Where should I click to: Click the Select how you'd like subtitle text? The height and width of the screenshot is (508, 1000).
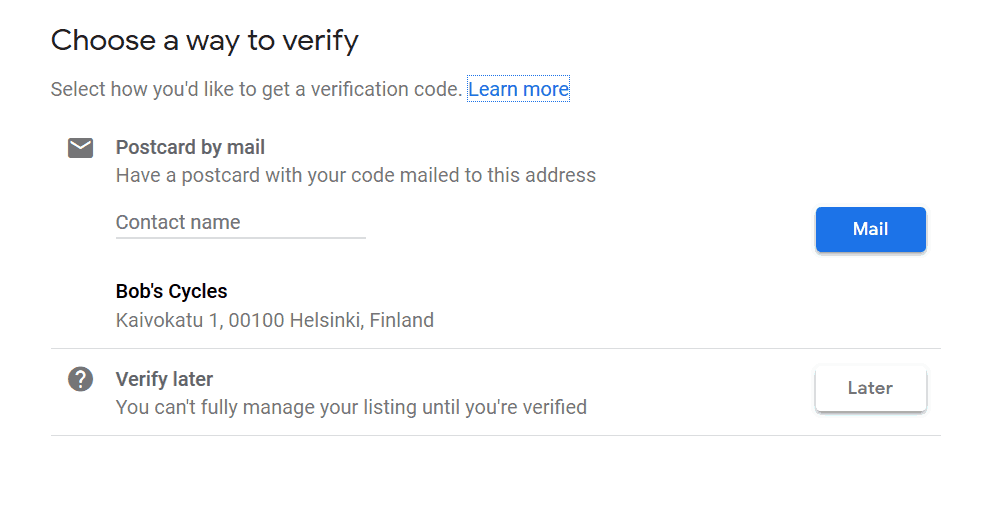[256, 89]
